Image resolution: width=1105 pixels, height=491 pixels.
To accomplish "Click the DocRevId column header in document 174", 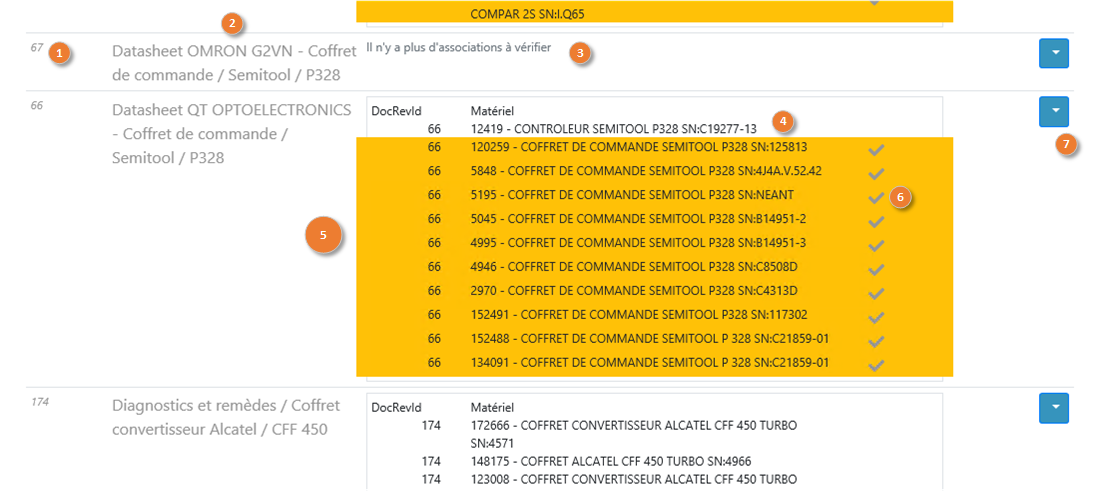I will 397,408.
